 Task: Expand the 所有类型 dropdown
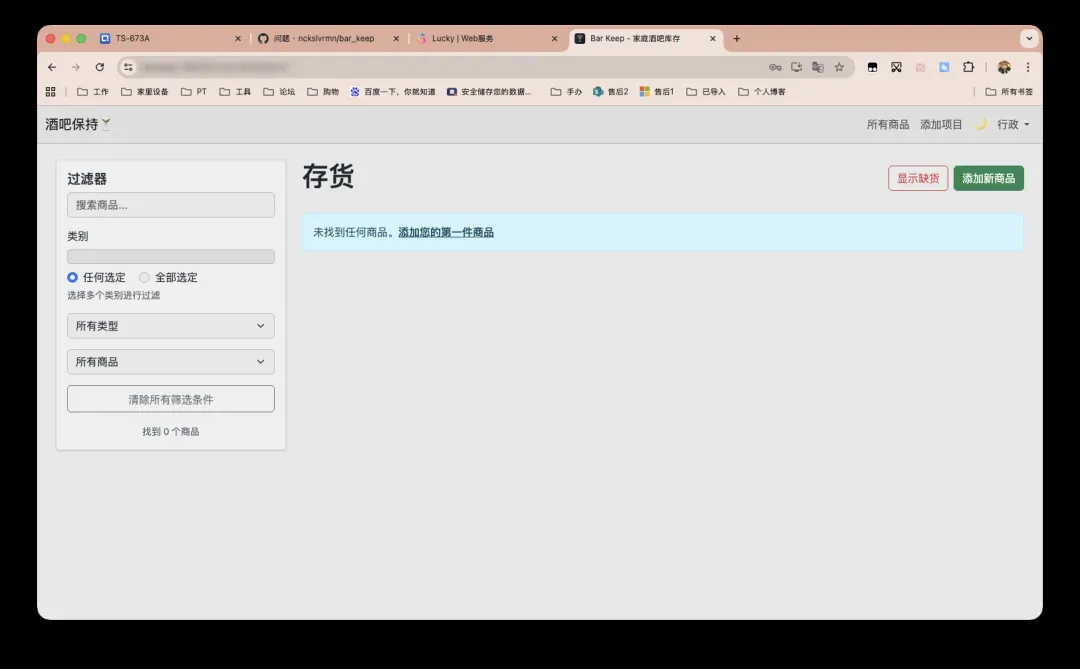170,326
